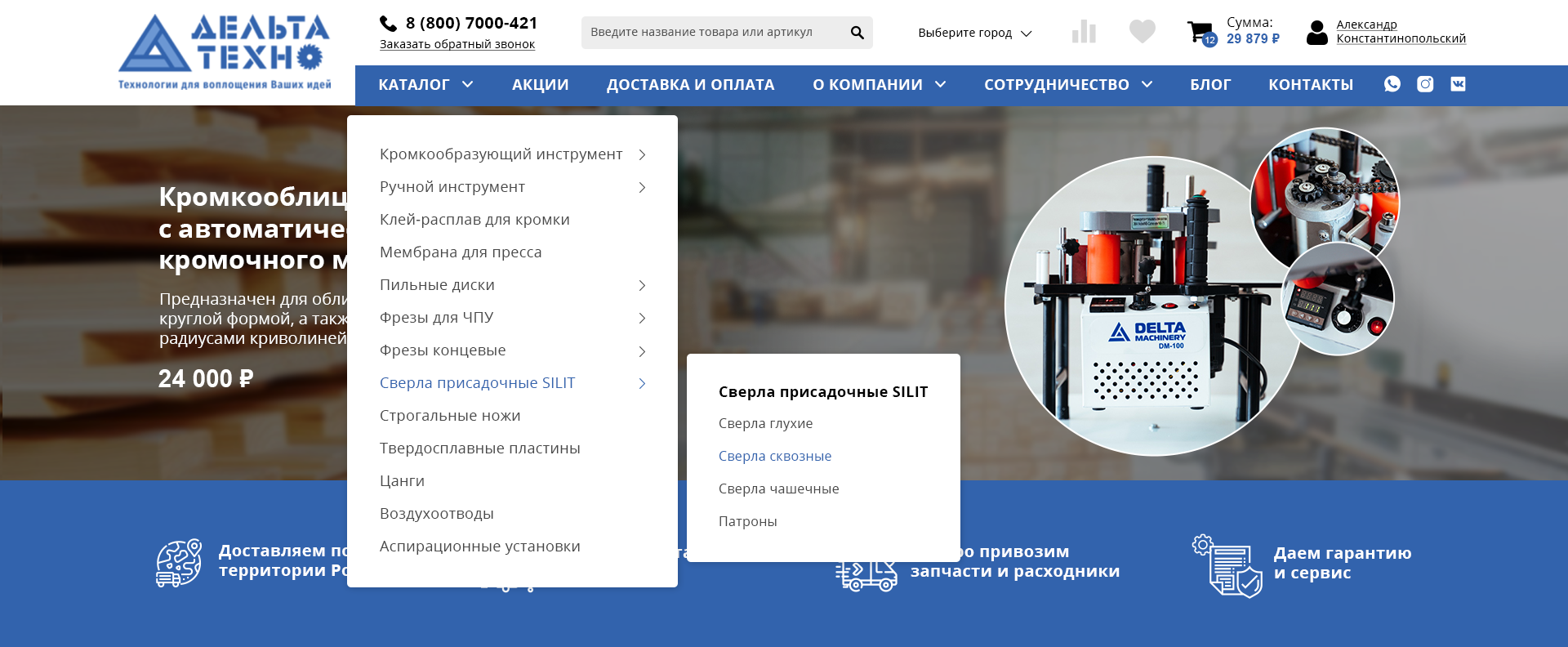Choose Патроны in submenu
Screen dimensions: 1568x647
coord(747,522)
